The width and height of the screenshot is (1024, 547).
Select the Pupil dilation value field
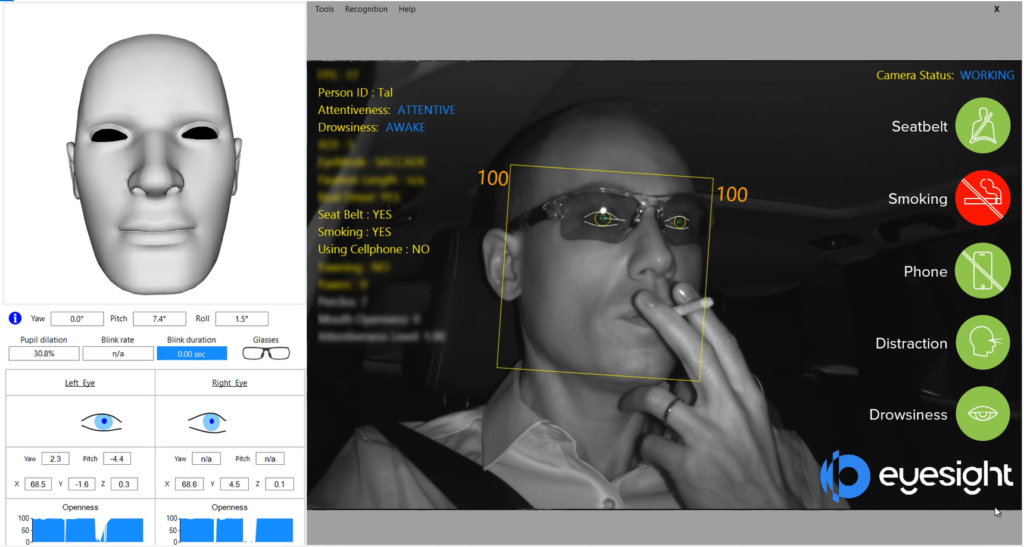(43, 353)
